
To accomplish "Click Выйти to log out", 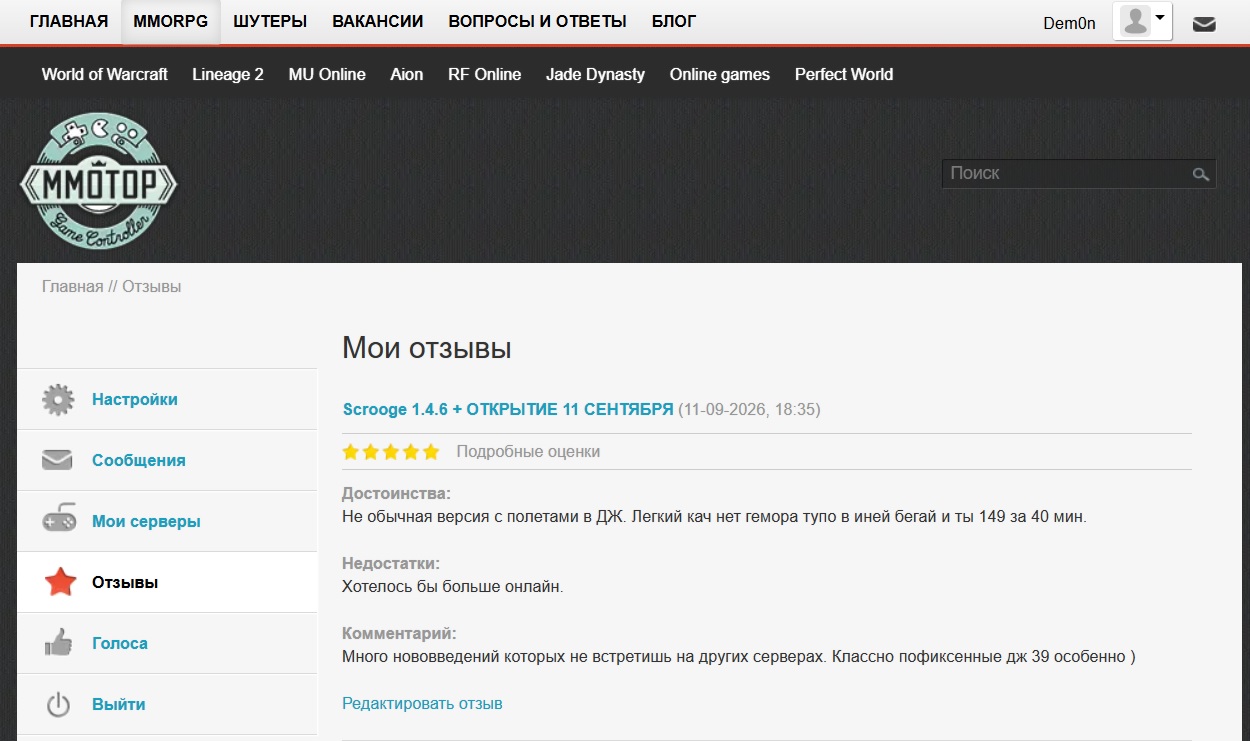I will point(119,705).
